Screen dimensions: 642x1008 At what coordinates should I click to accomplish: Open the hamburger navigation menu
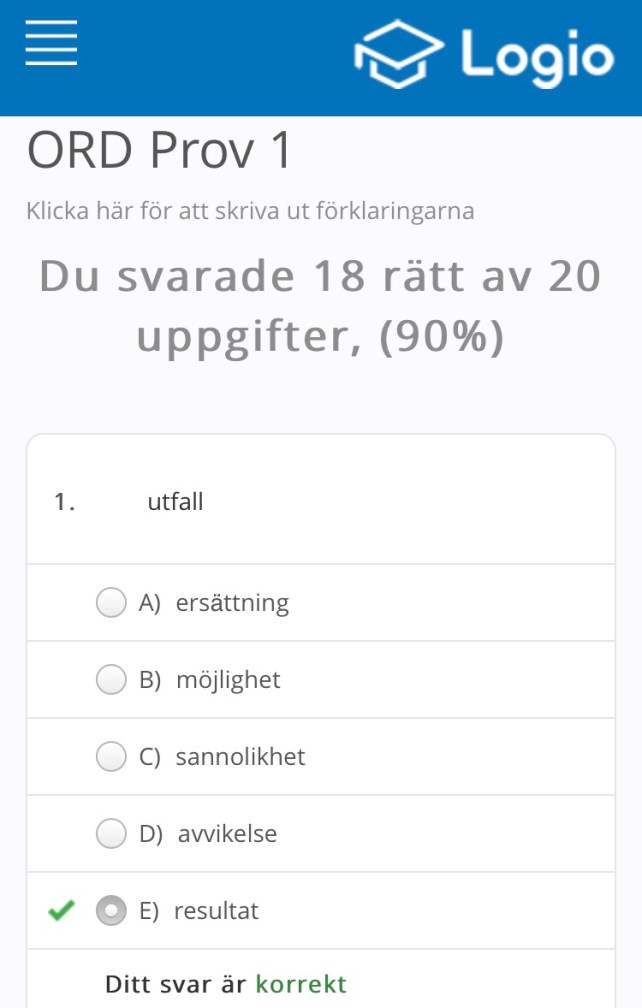tap(51, 43)
